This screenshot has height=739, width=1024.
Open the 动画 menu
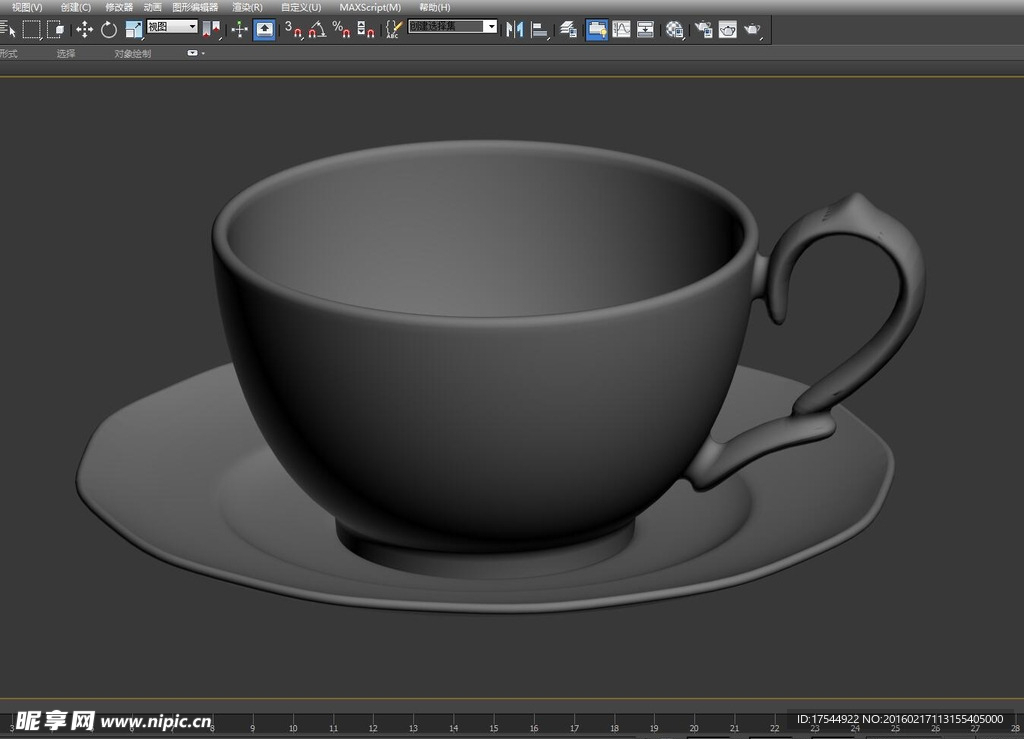[153, 7]
